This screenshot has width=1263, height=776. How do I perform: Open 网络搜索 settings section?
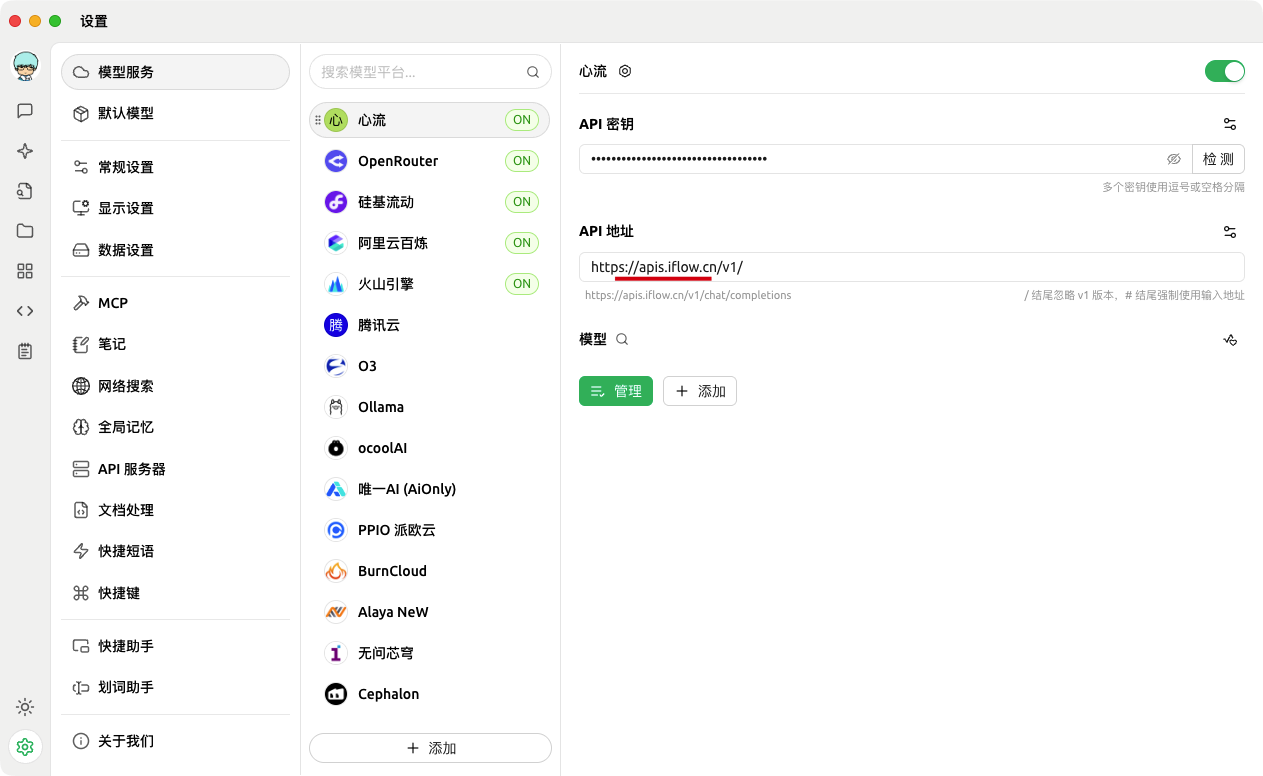[x=175, y=386]
